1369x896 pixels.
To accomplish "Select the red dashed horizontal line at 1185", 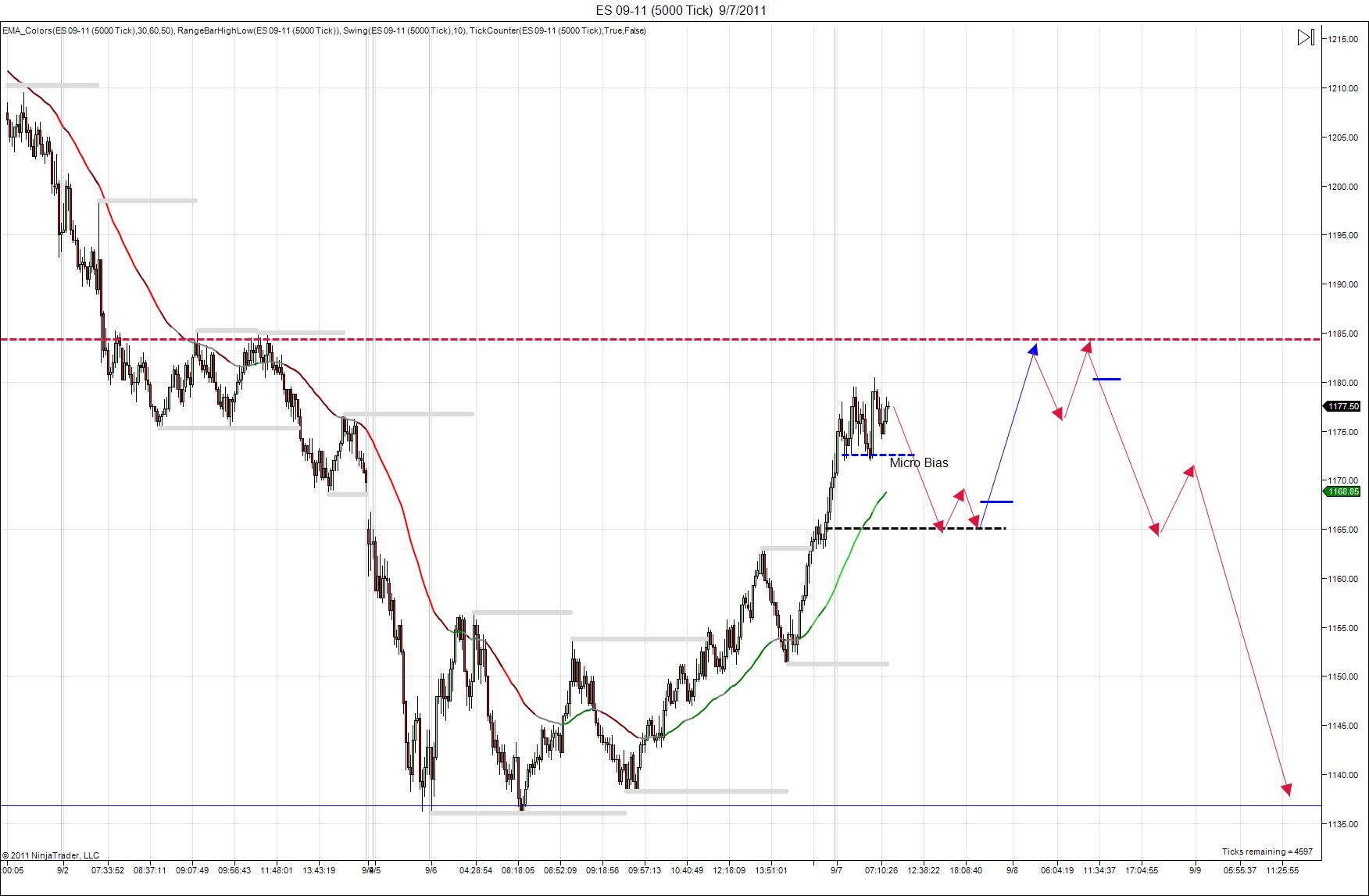I will pos(660,340).
